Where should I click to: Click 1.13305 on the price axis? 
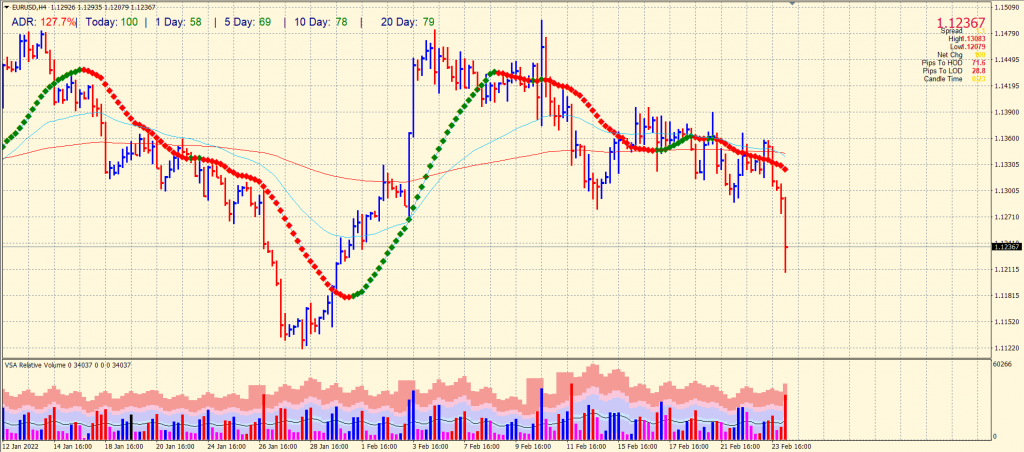(x=1006, y=165)
